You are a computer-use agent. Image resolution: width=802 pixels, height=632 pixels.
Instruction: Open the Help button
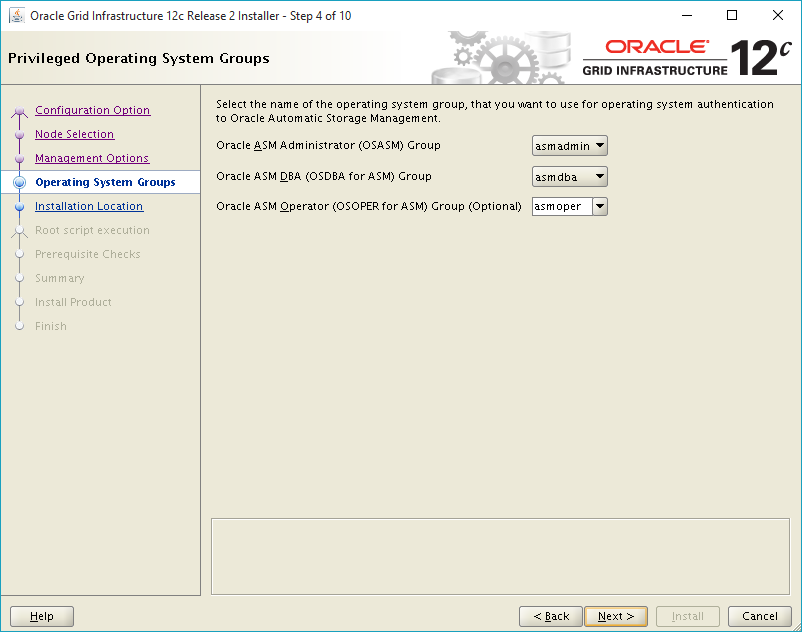(42, 616)
